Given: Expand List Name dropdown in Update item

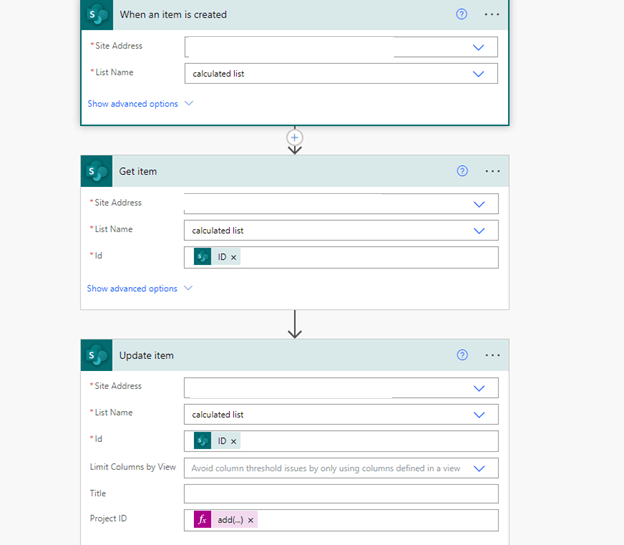Looking at the screenshot, I should [479, 415].
